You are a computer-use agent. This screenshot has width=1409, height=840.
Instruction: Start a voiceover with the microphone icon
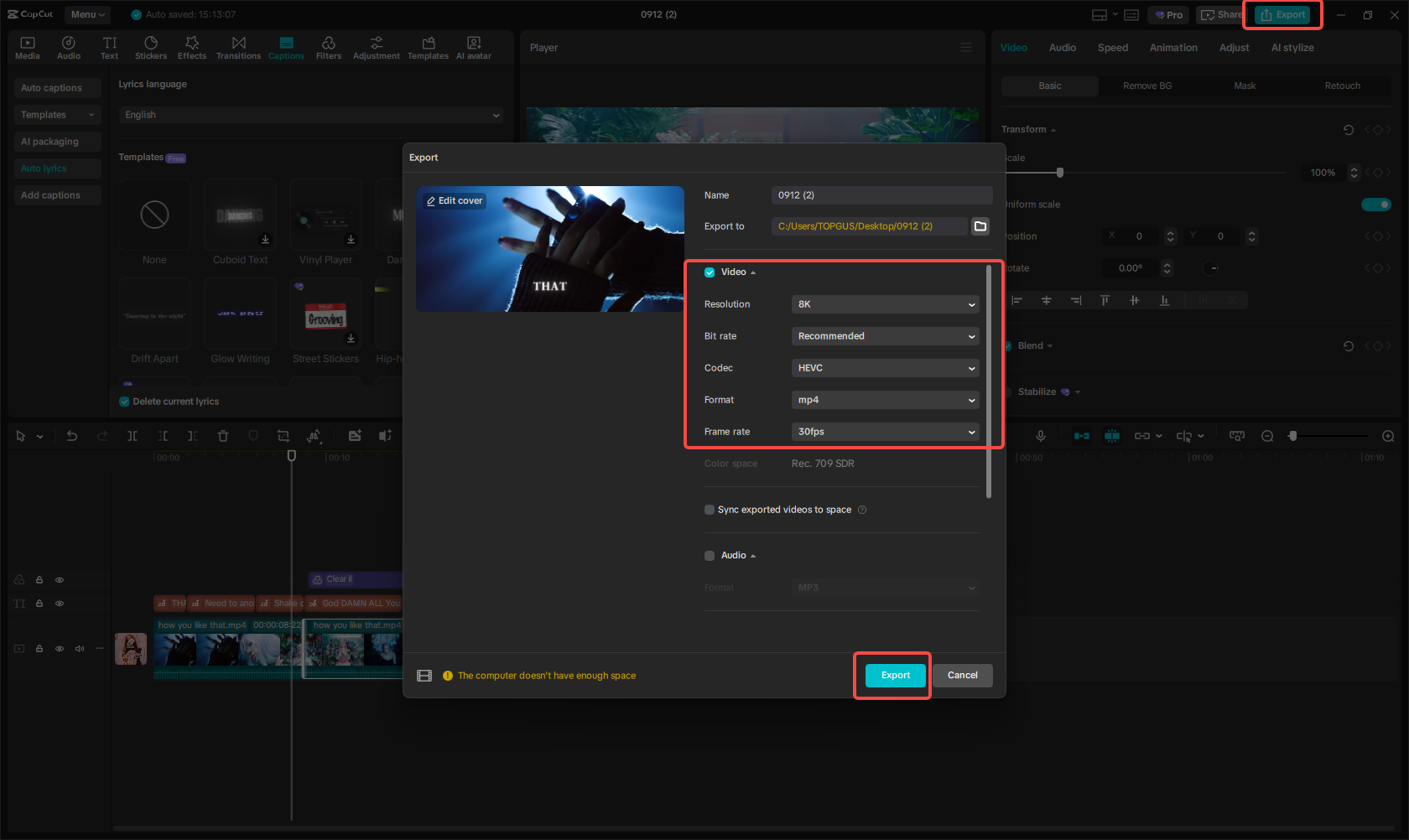point(1040,436)
